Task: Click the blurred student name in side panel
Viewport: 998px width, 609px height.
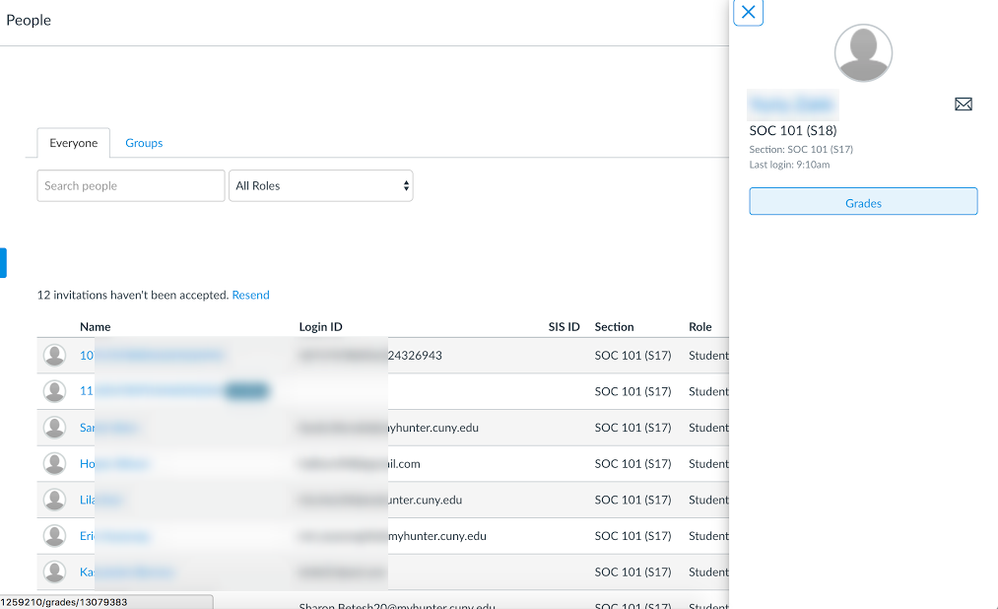Action: tap(792, 104)
